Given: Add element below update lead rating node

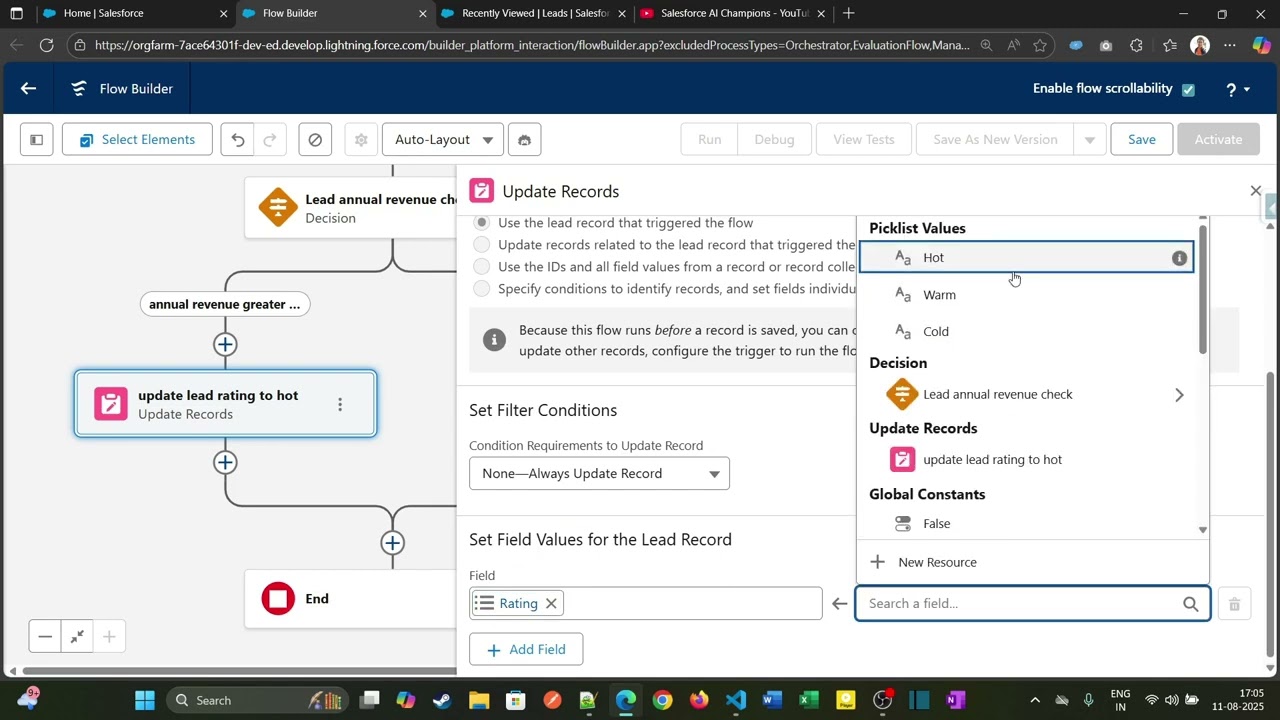Looking at the screenshot, I should 225,463.
